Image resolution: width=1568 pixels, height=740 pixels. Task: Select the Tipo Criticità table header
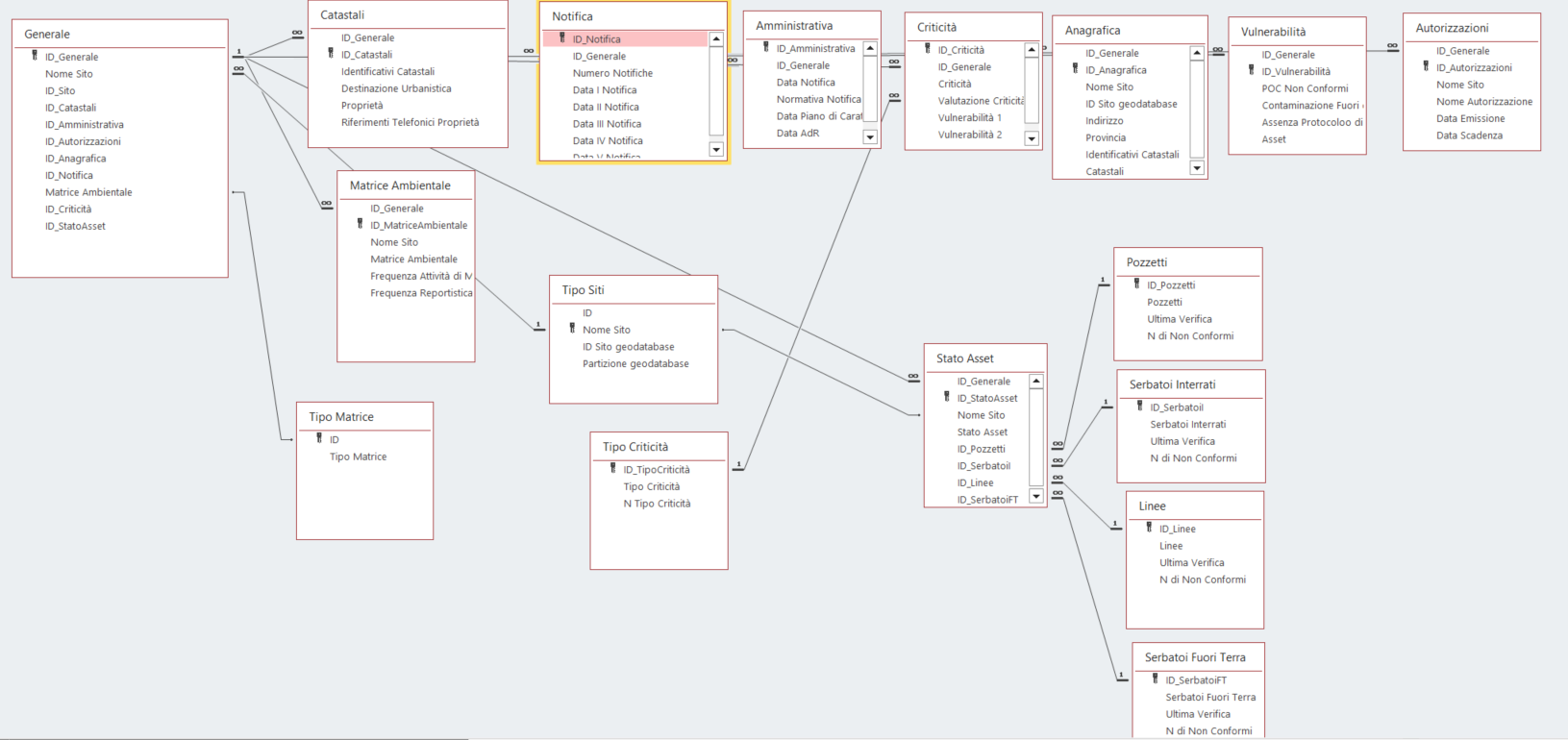(x=659, y=447)
